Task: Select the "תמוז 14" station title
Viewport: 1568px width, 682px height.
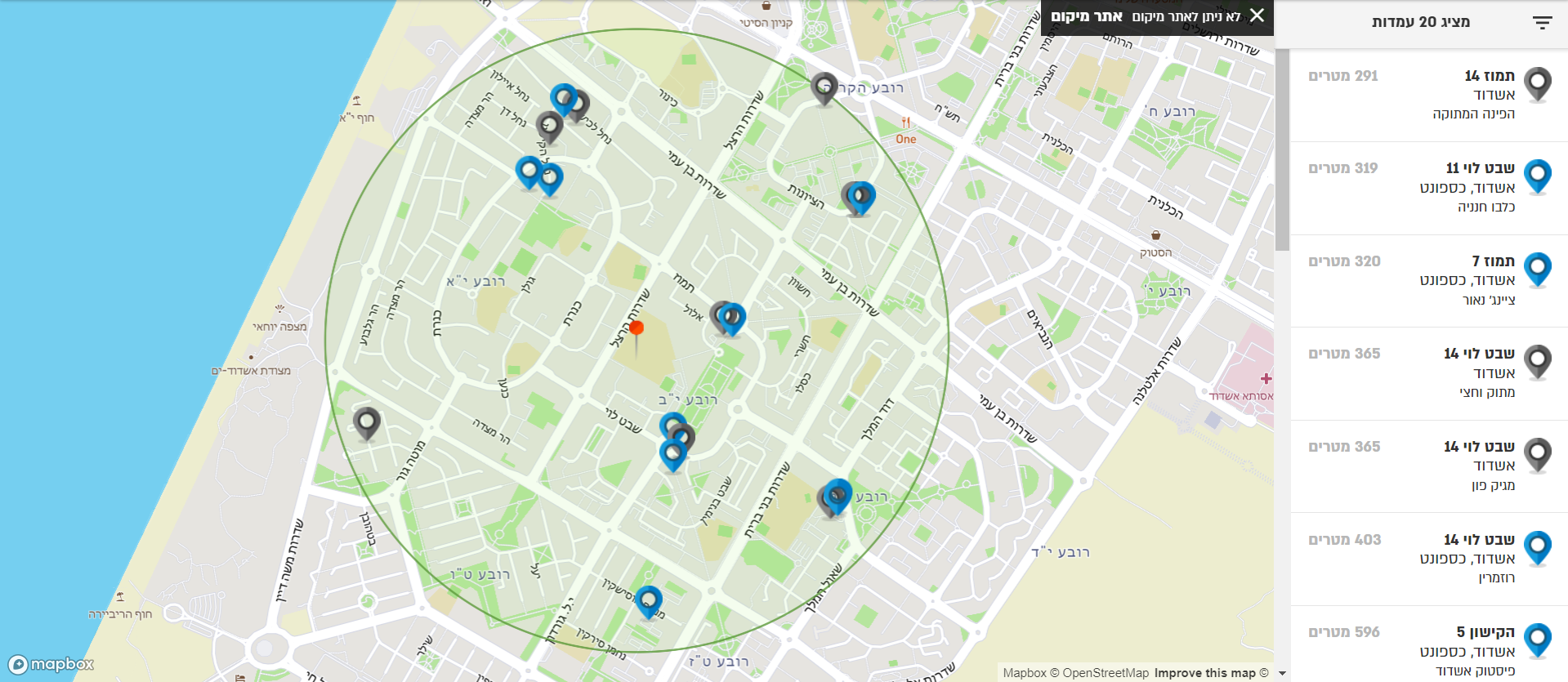Action: (1490, 76)
